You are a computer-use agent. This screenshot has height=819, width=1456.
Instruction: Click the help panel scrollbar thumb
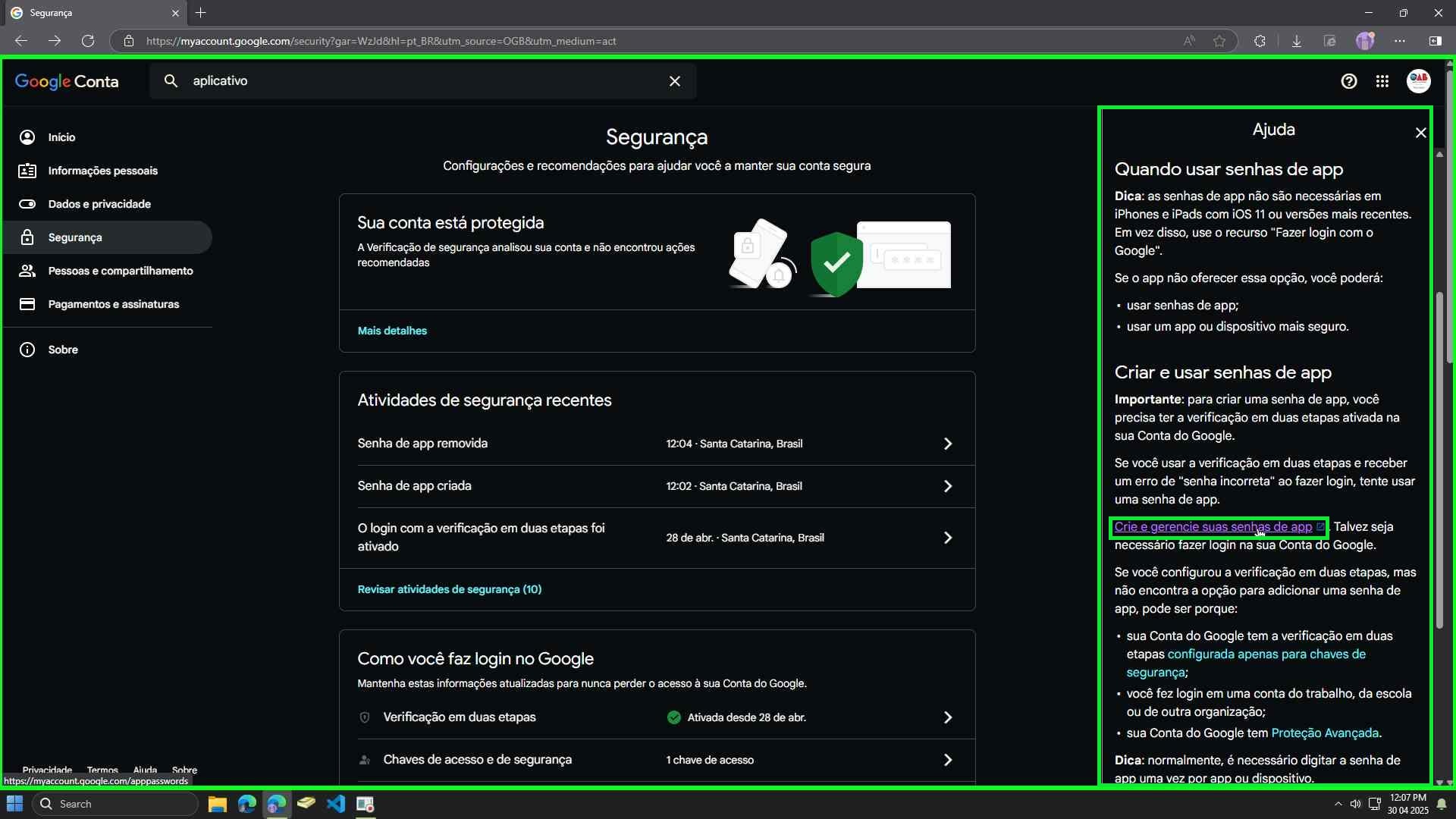pos(1439,460)
